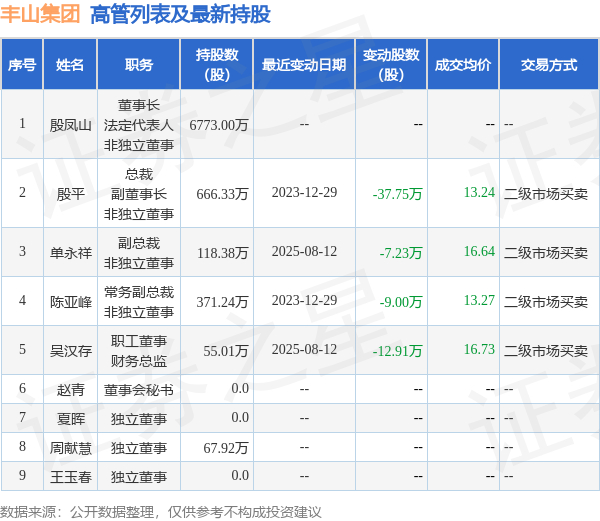This screenshot has height=521, width=600.
Task: Click the 财务总监 role text
Action: point(139,361)
